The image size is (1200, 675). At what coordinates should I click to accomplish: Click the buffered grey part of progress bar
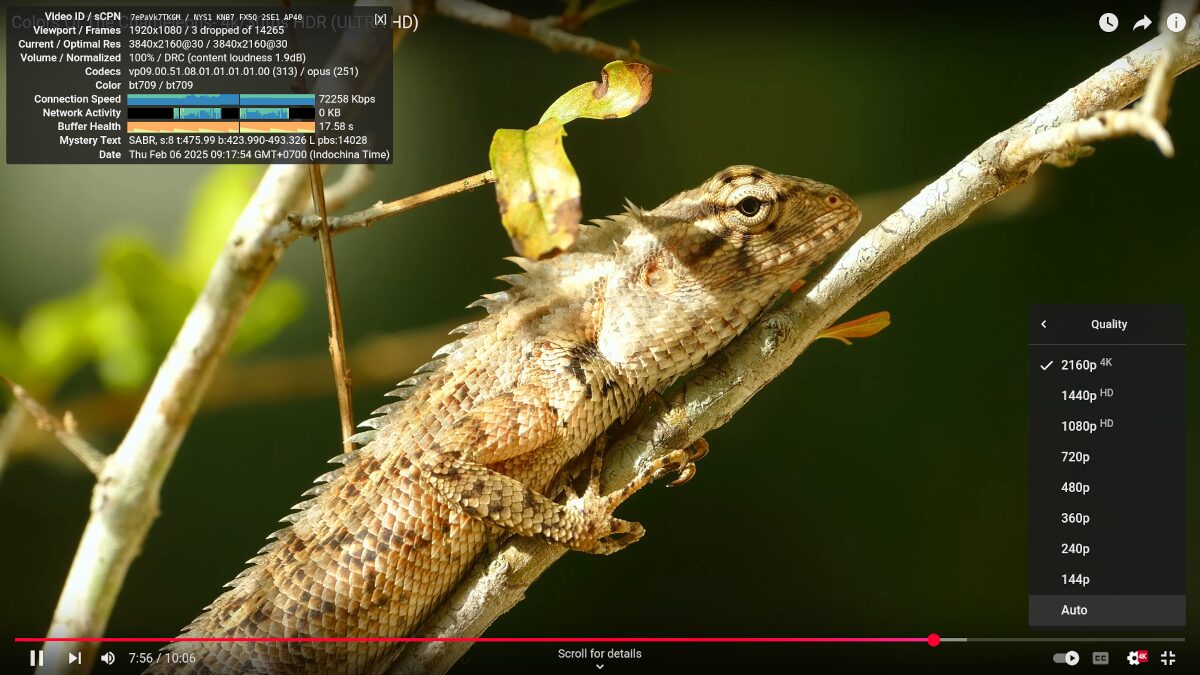[952, 640]
